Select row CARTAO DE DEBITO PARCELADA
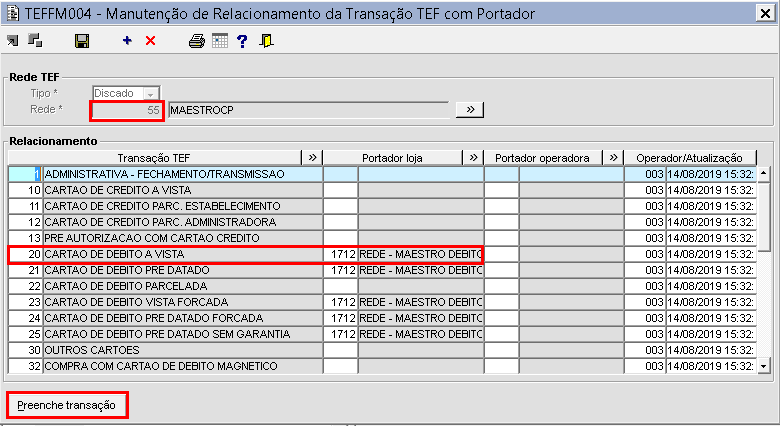780x426 pixels. pos(382,286)
